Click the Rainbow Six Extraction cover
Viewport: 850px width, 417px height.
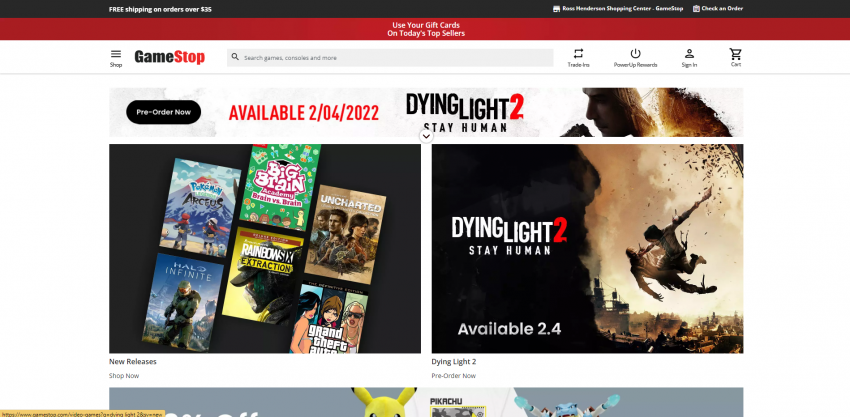pos(263,275)
